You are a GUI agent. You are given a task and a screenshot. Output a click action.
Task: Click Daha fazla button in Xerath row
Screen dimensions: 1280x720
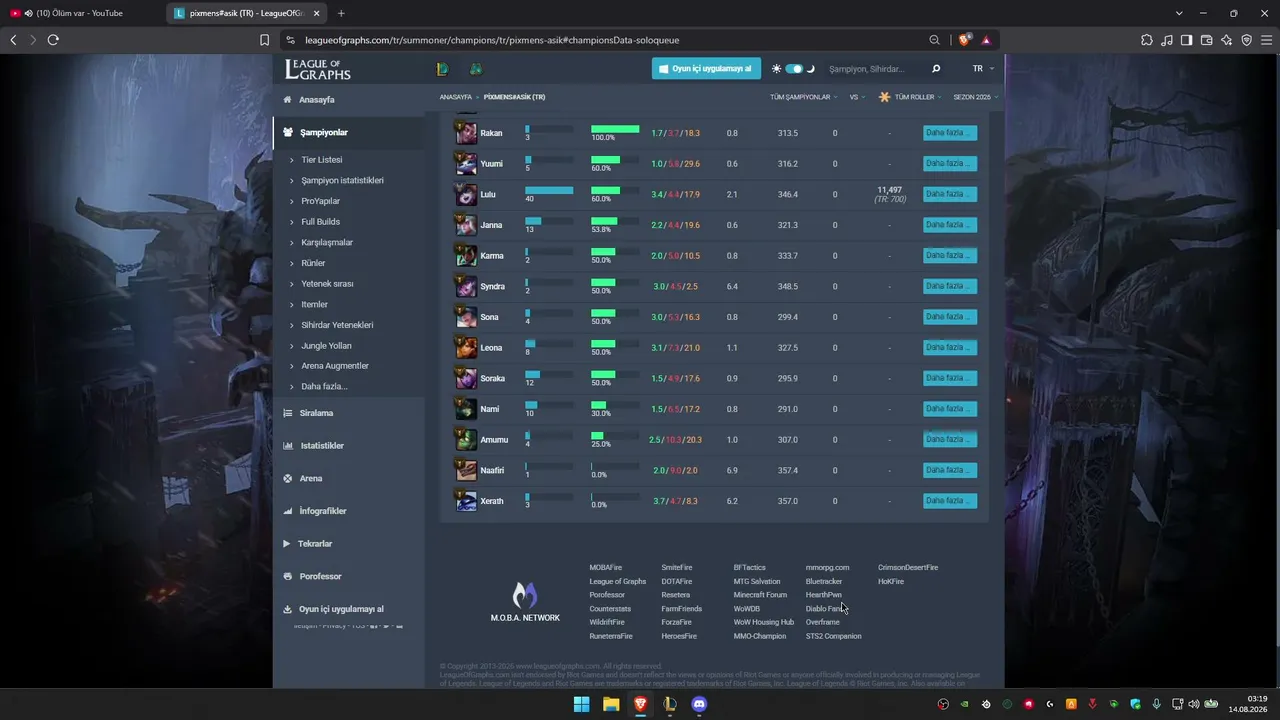point(949,501)
